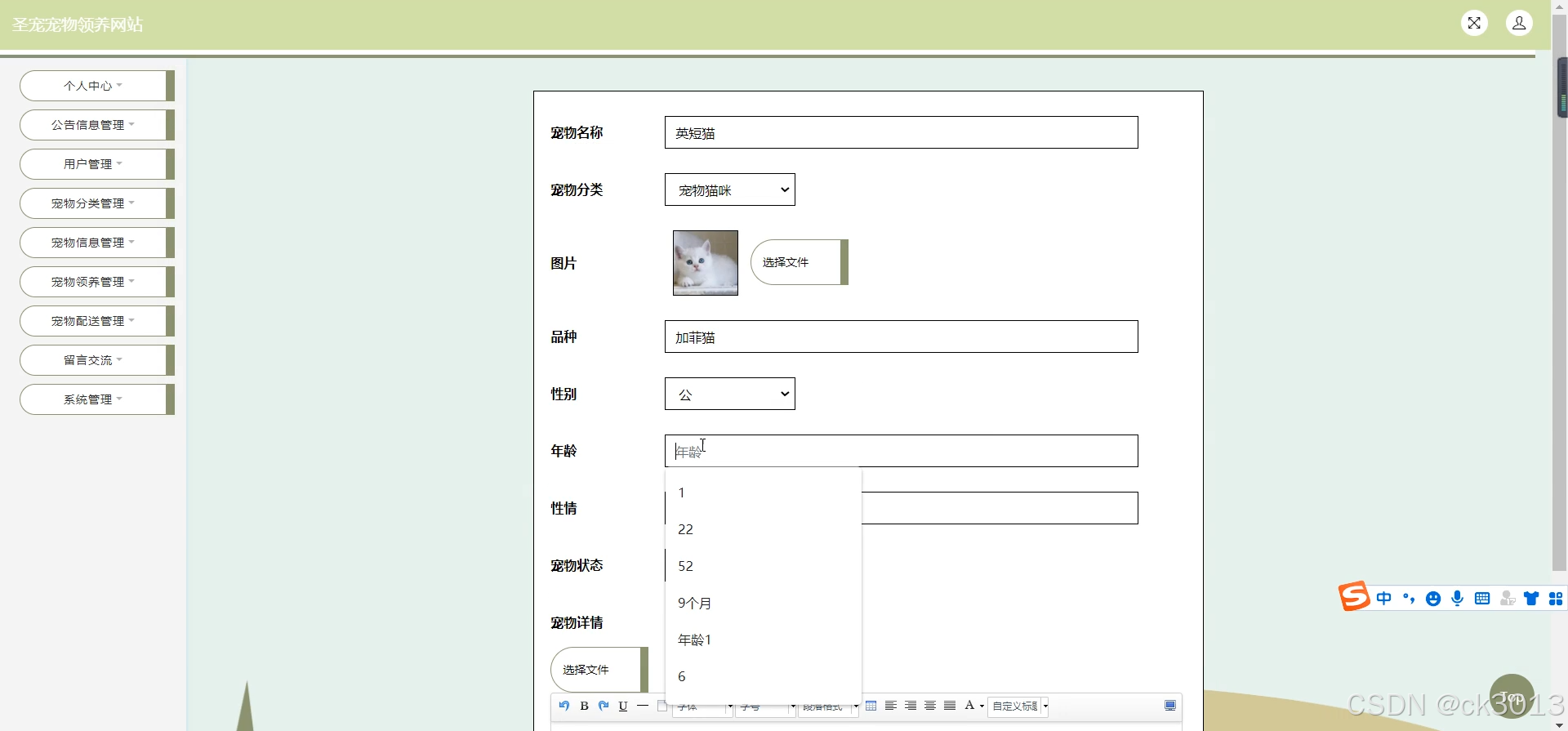Select autocomplete suggestion 52
This screenshot has height=731, width=1568.
pos(764,566)
